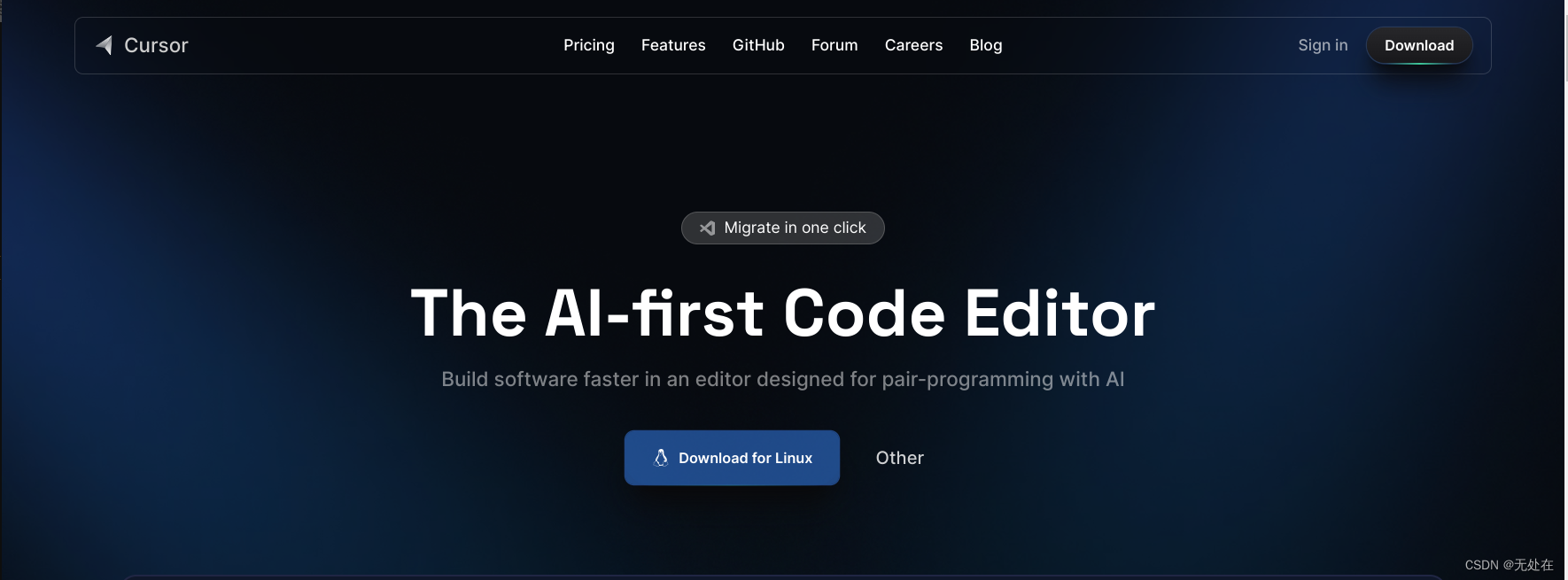
Task: Click the Download button in navbar
Action: pos(1419,45)
